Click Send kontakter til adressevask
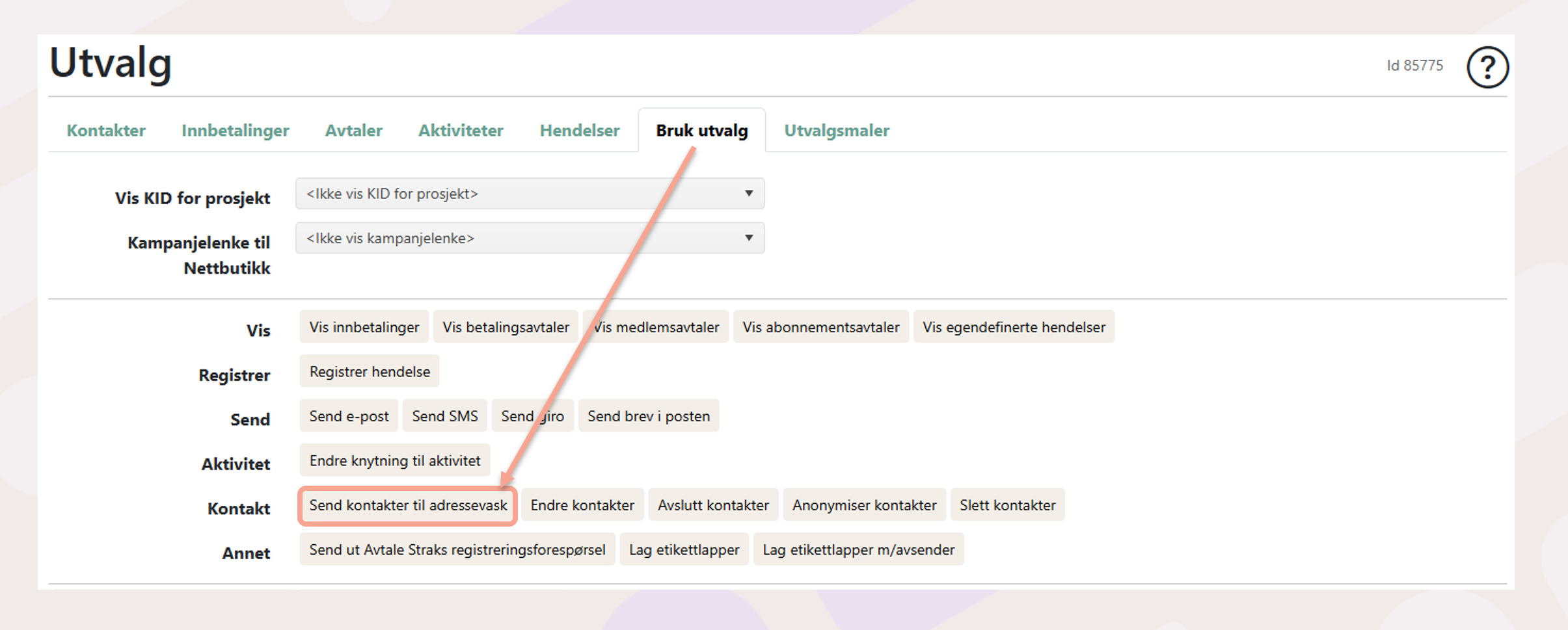1568x630 pixels. coord(408,505)
